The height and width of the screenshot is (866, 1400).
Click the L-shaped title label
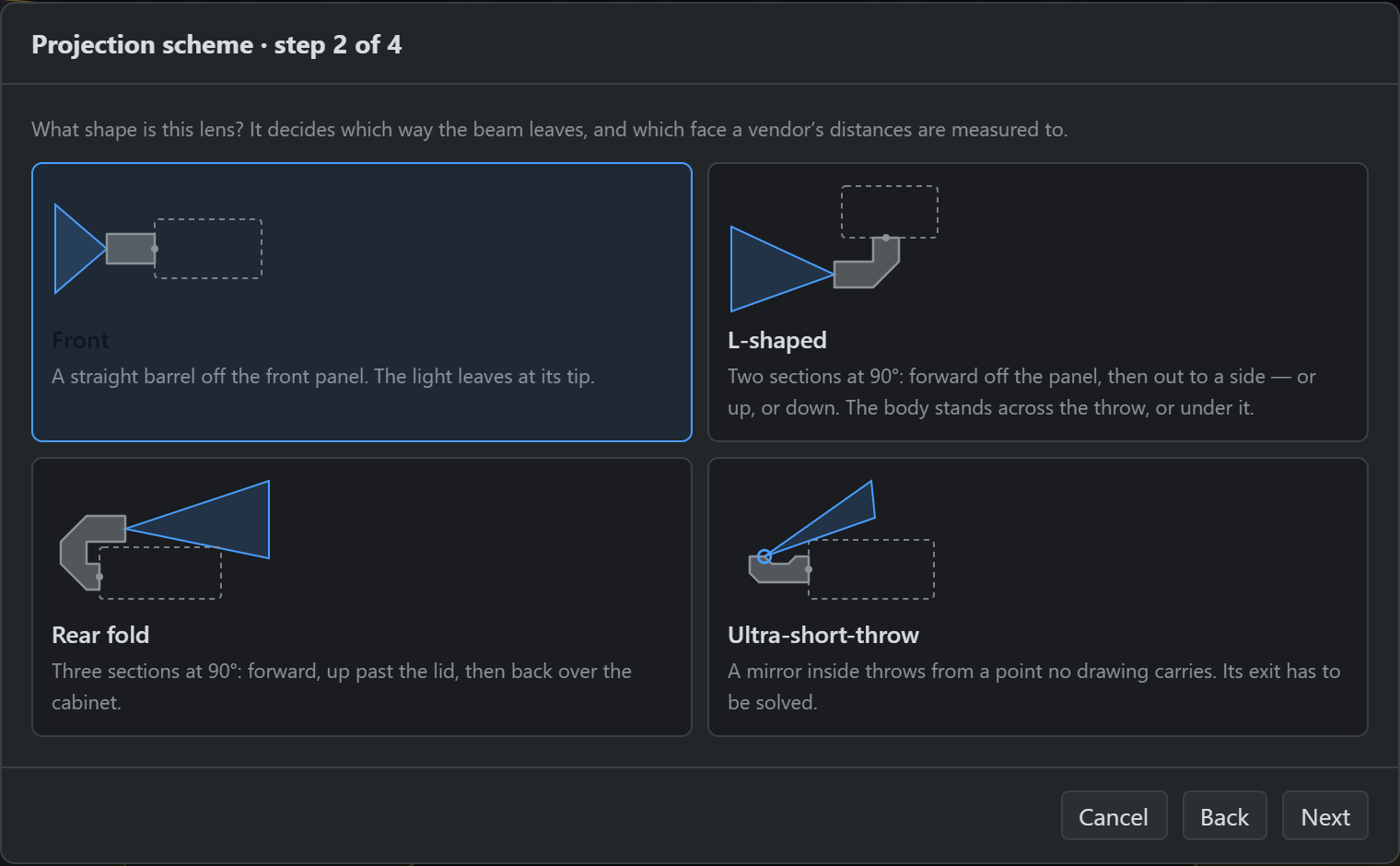click(777, 341)
